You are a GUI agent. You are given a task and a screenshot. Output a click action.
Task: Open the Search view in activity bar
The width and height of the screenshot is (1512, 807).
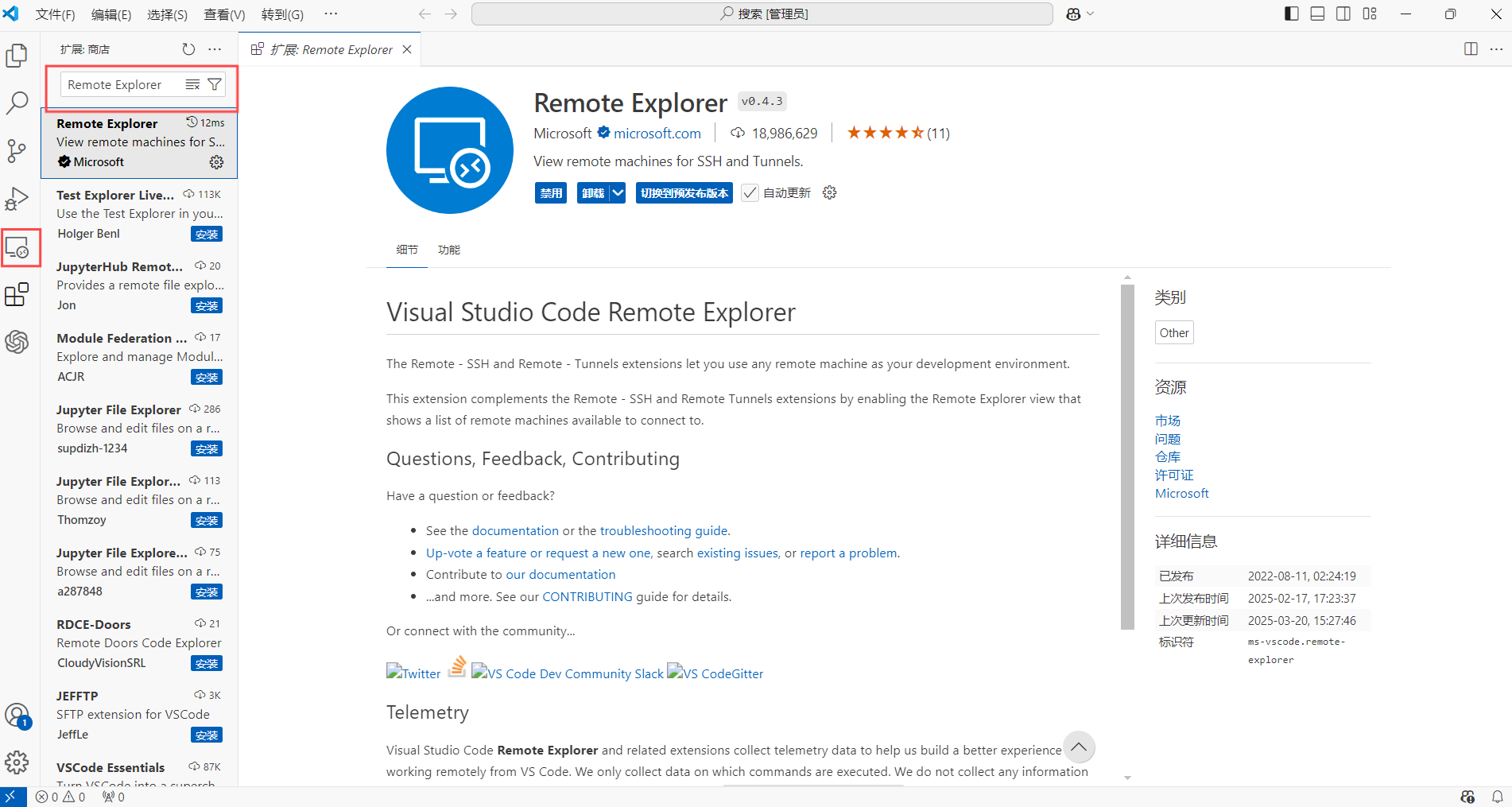[17, 103]
